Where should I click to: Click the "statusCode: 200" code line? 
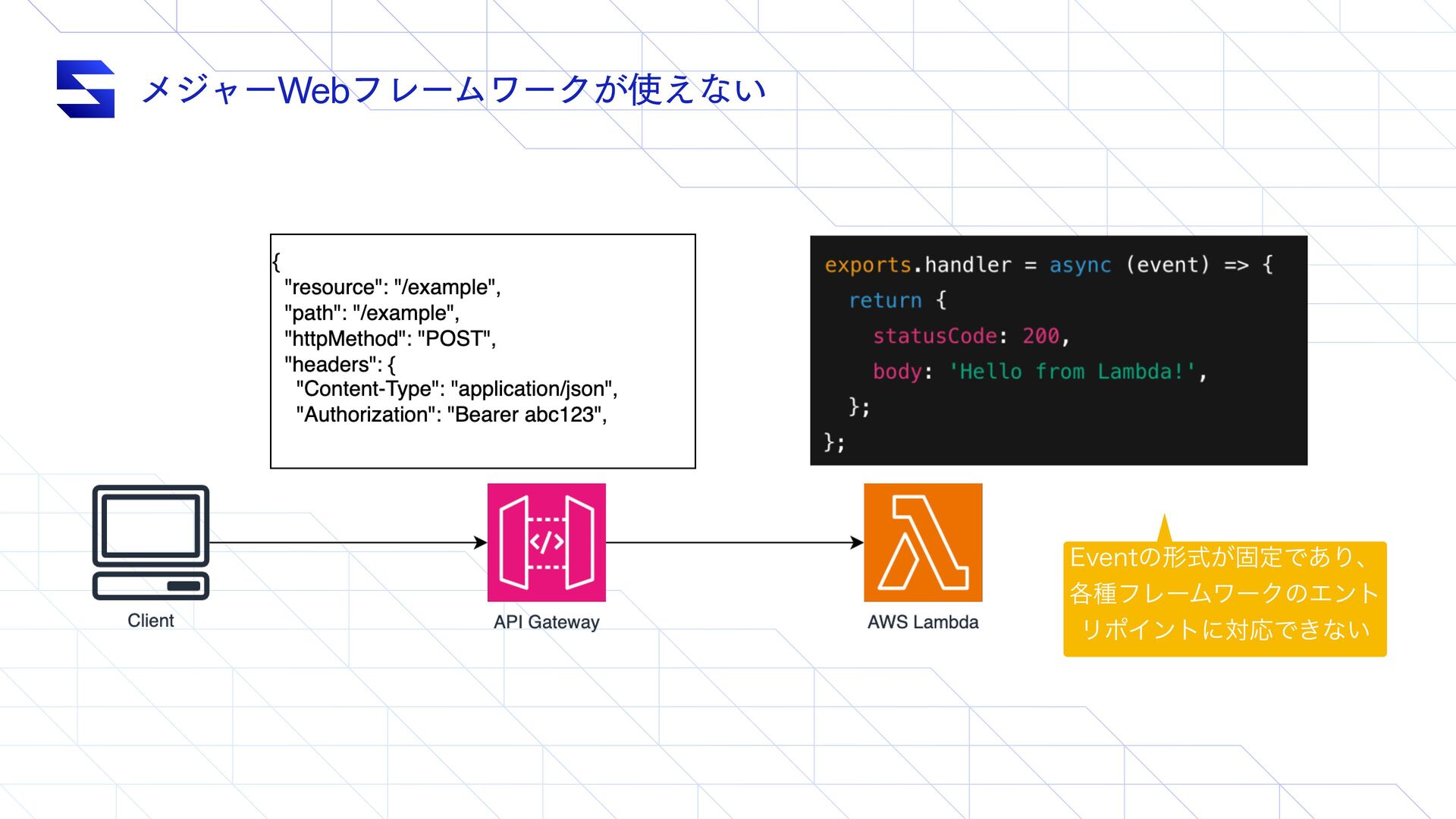[971, 336]
